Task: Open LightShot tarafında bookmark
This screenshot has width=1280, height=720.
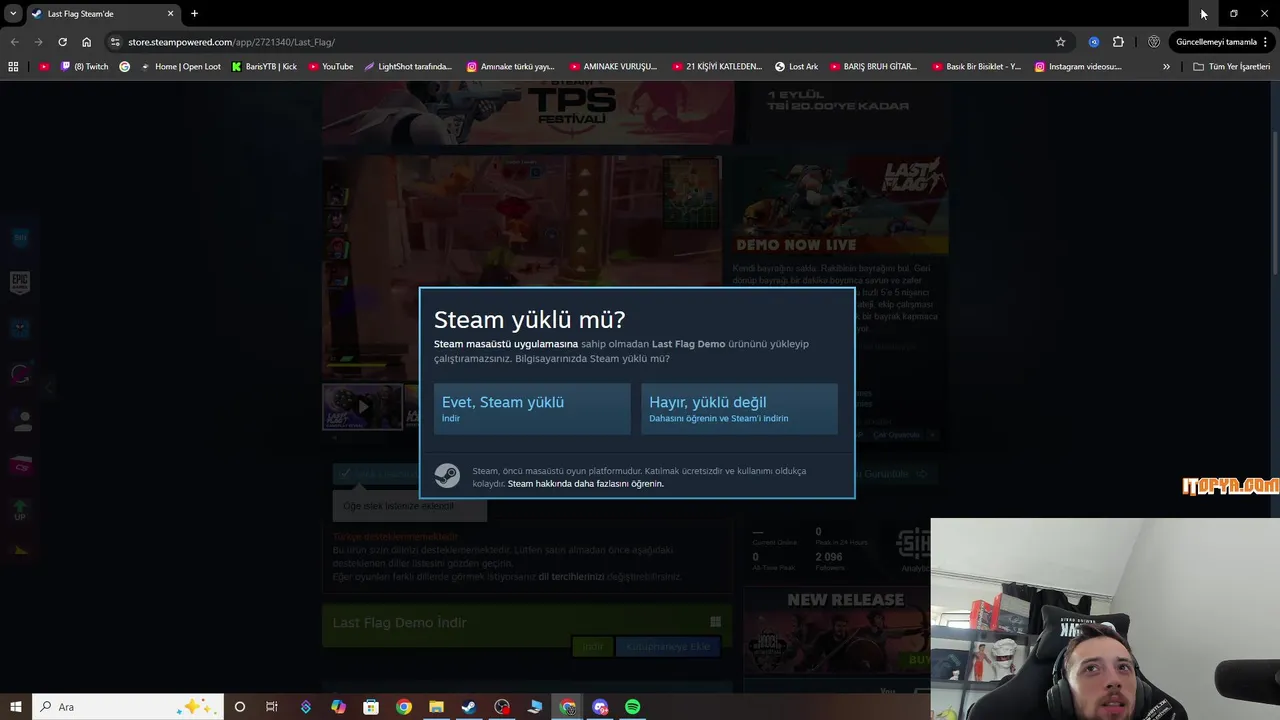Action: click(x=408, y=67)
